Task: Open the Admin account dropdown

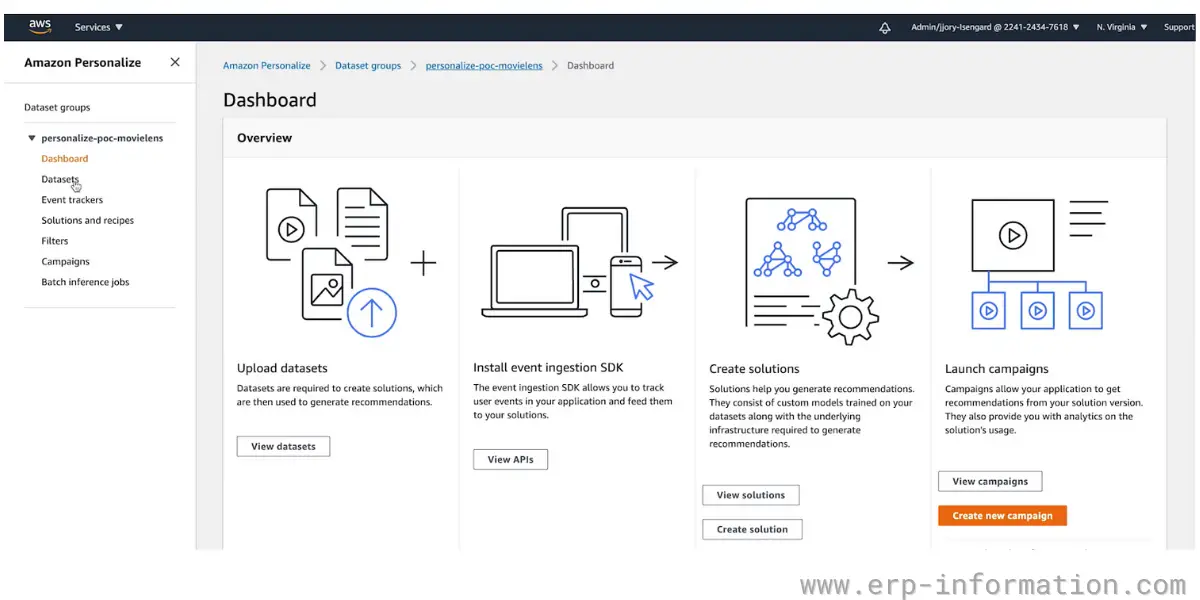Action: coord(995,28)
